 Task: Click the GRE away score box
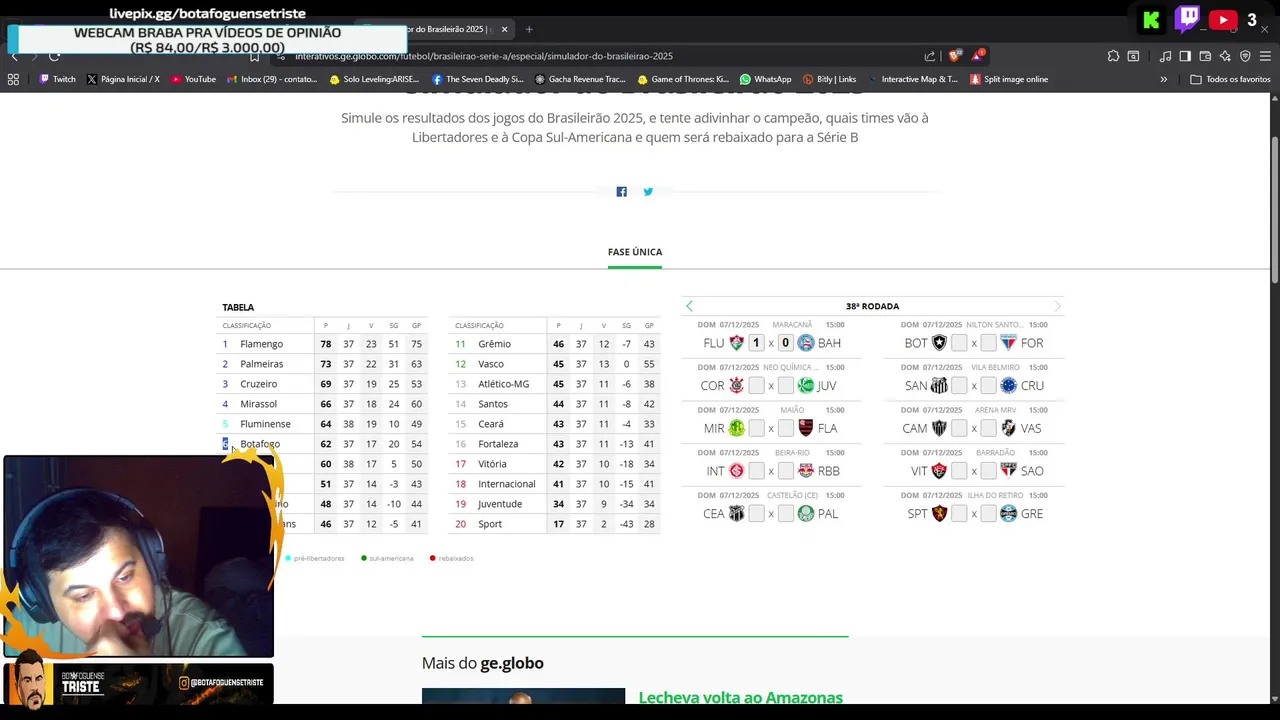(988, 514)
